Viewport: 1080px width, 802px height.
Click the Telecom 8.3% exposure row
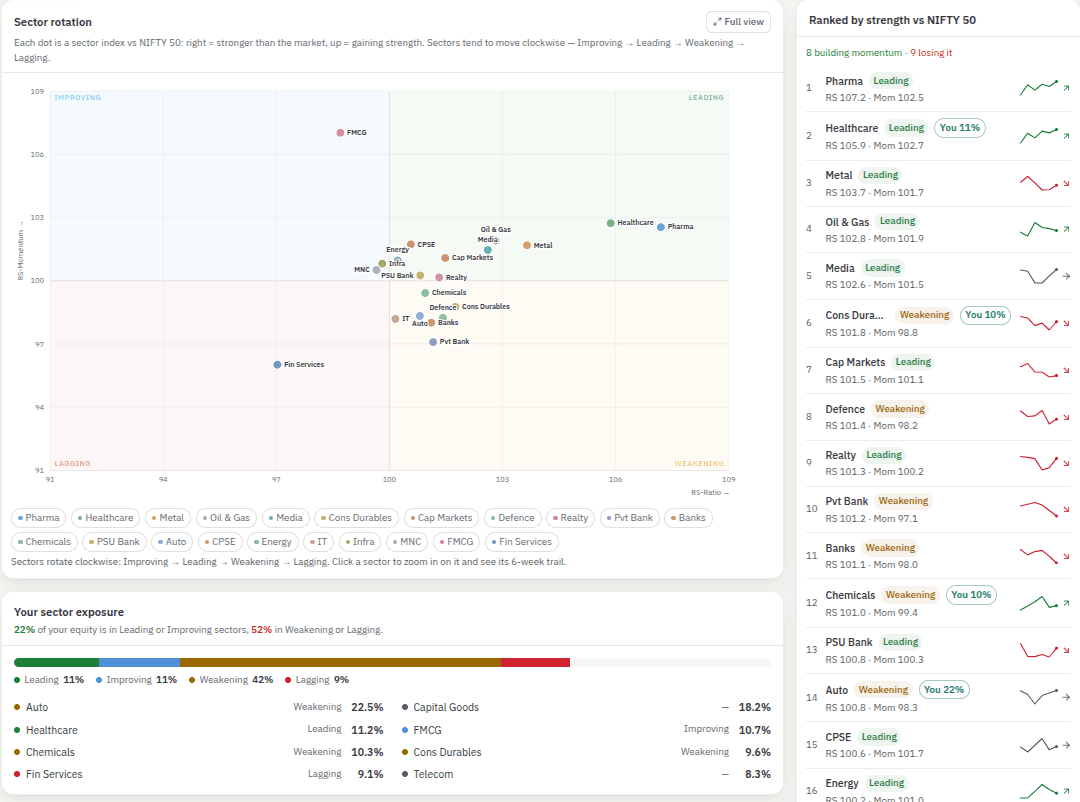(x=586, y=774)
